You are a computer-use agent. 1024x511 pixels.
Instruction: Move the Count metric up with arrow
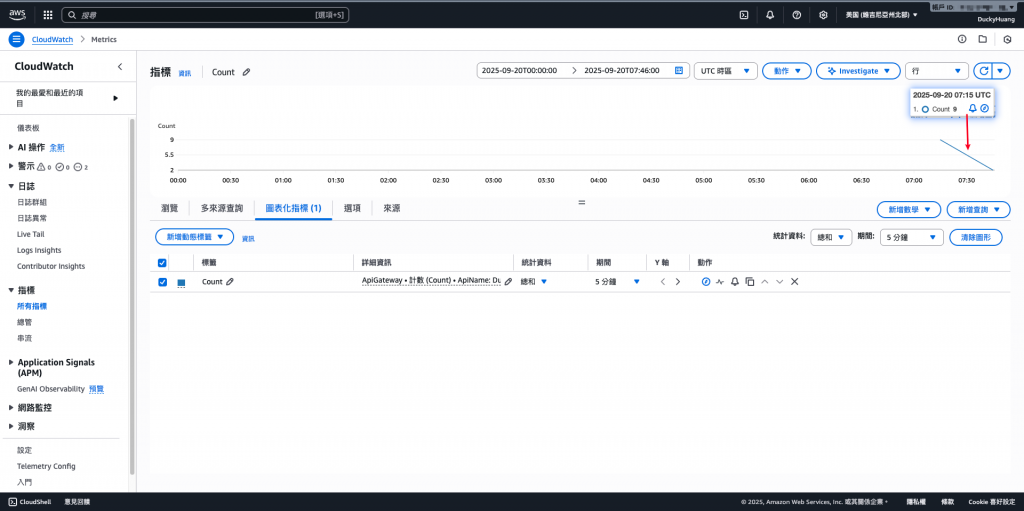tap(765, 282)
